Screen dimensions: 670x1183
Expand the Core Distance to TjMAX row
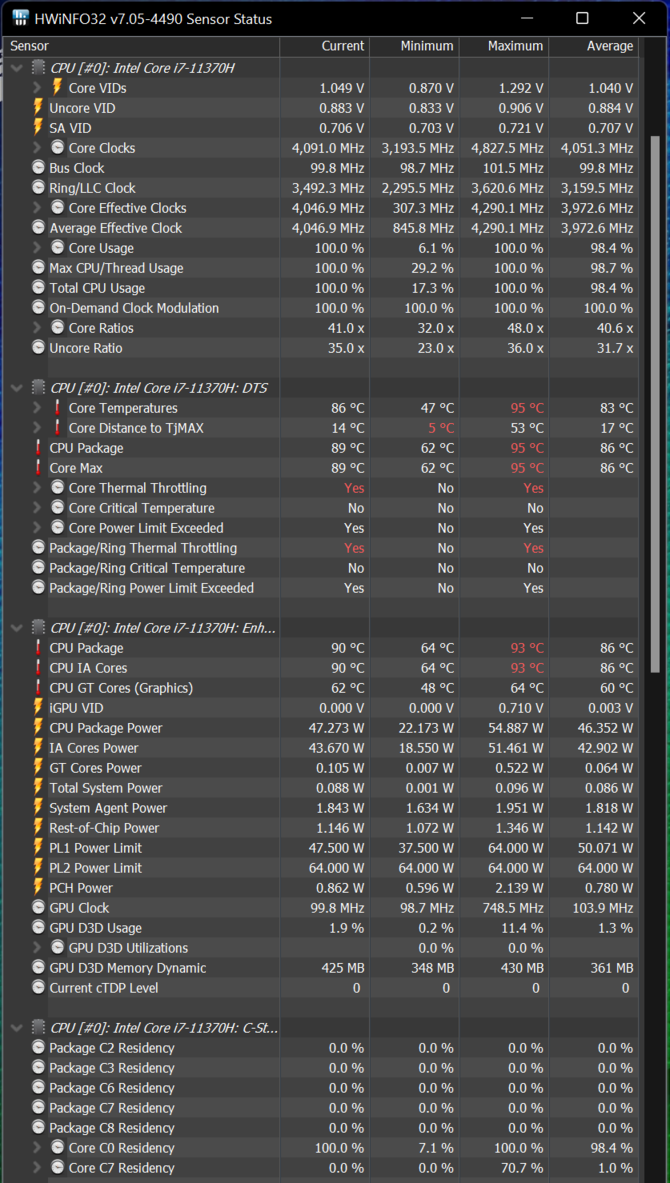pos(37,428)
